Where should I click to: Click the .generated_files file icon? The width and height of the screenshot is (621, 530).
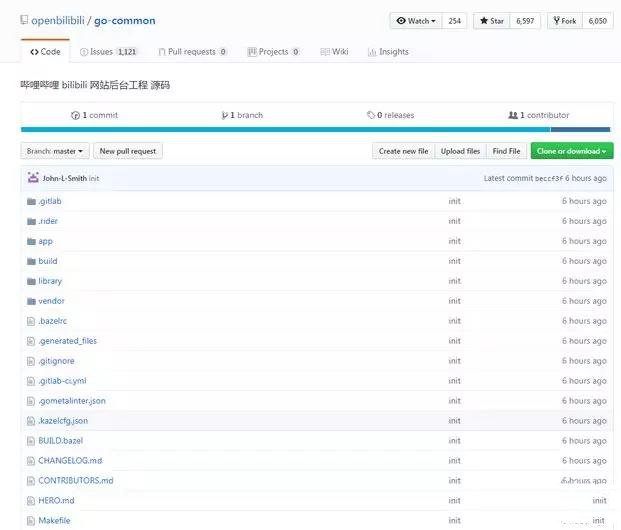tap(31, 341)
